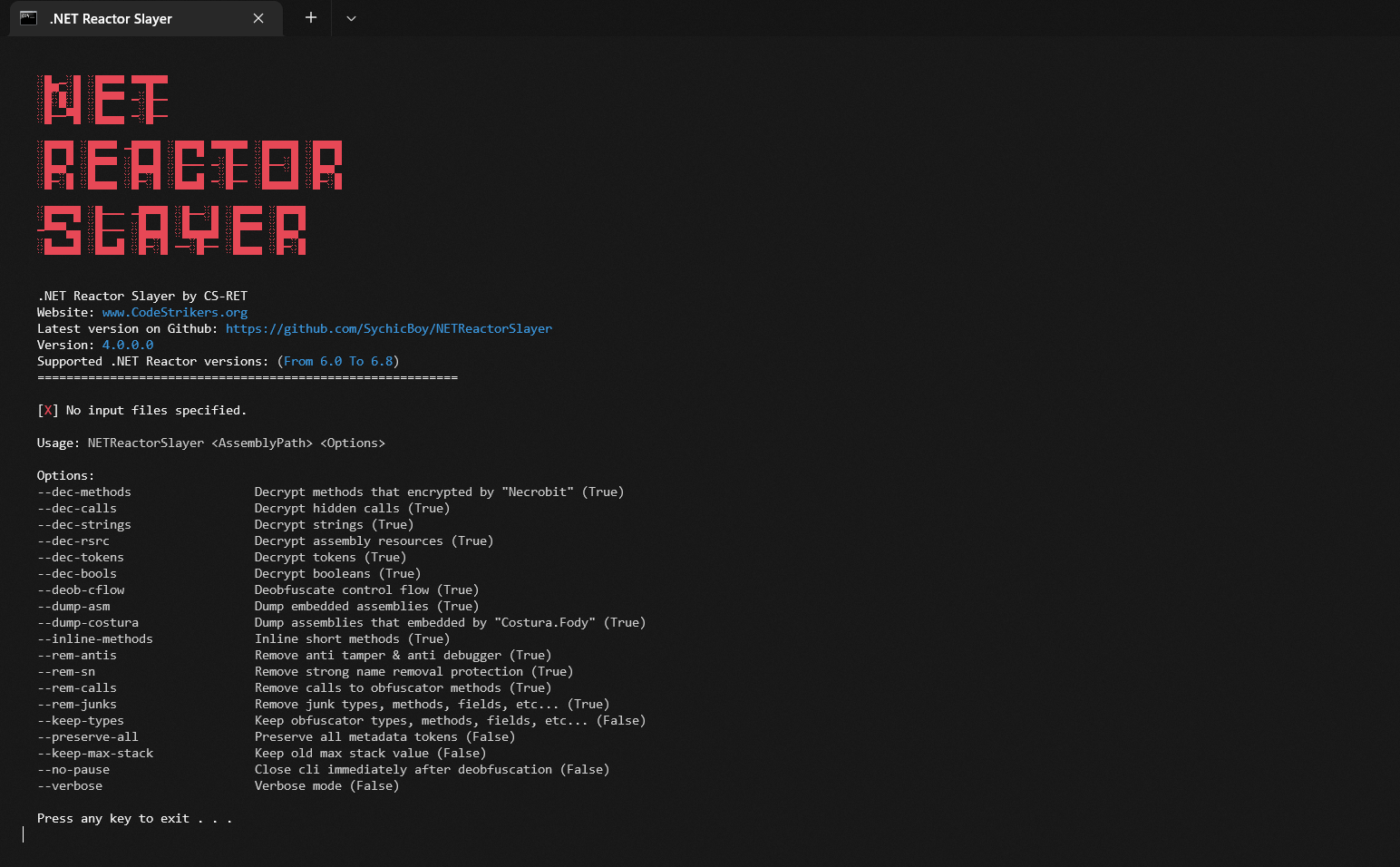Click the --dec-strings option

(x=84, y=524)
